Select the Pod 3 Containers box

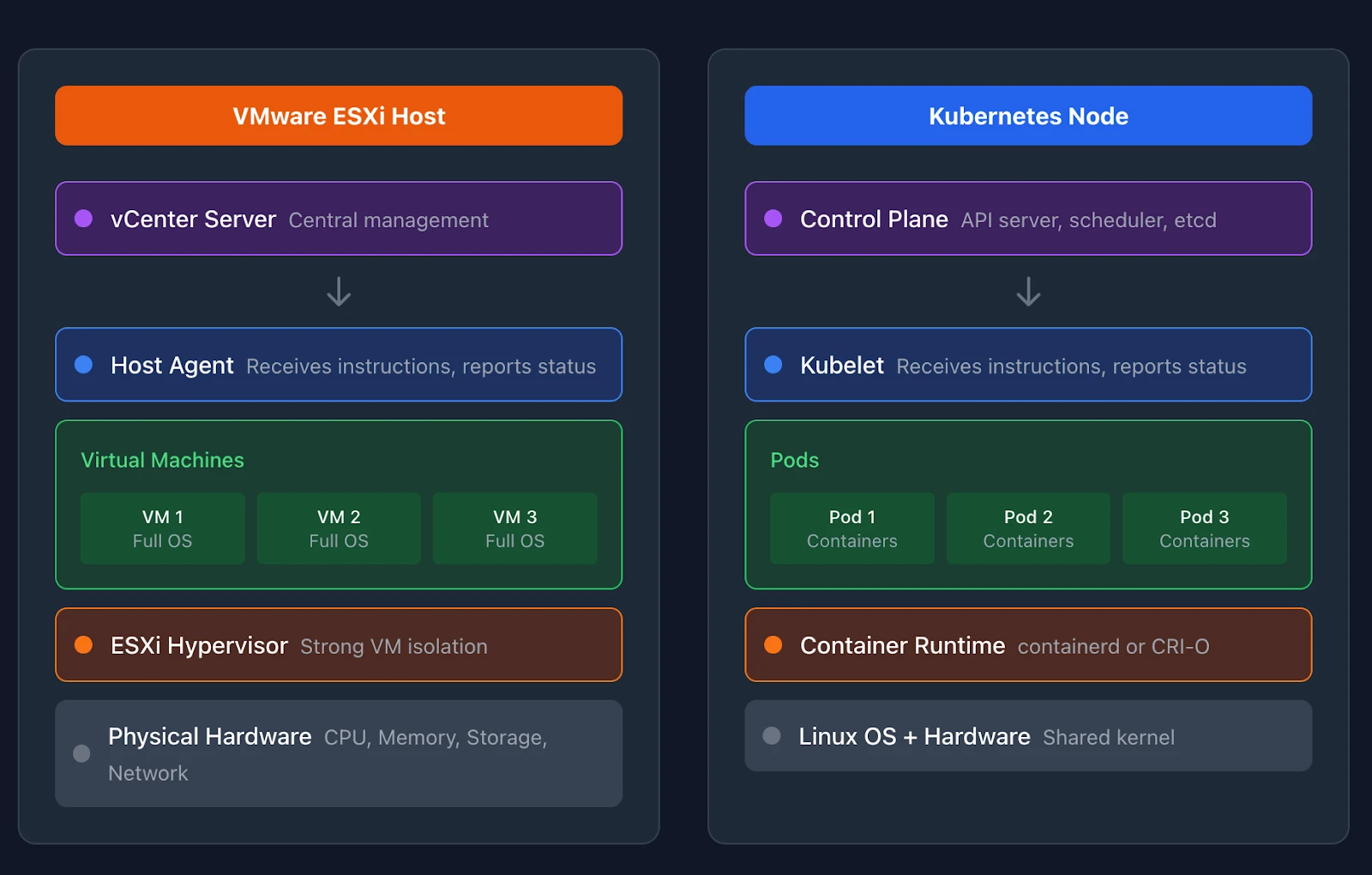[x=1204, y=528]
